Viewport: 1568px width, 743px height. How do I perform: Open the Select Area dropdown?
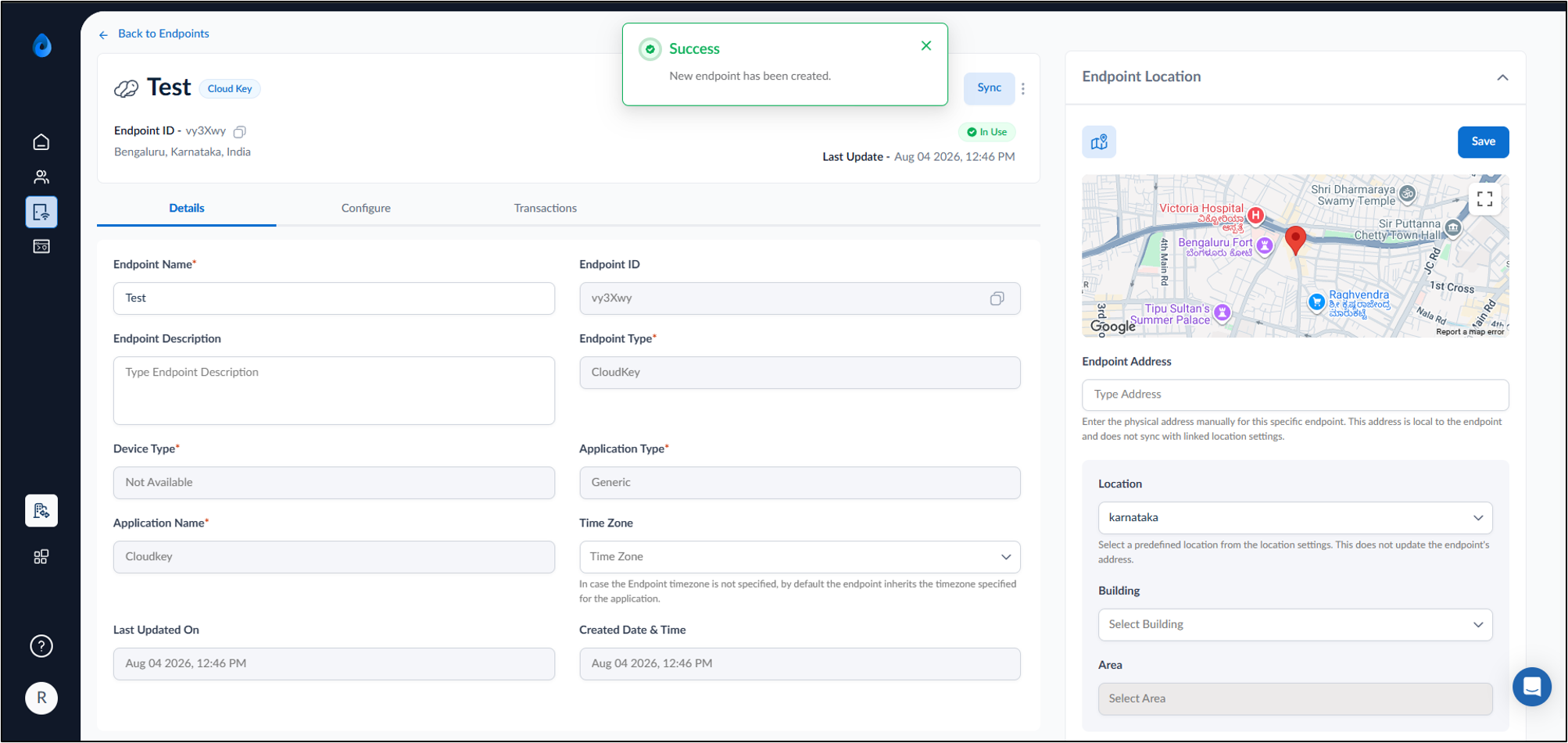(1295, 699)
